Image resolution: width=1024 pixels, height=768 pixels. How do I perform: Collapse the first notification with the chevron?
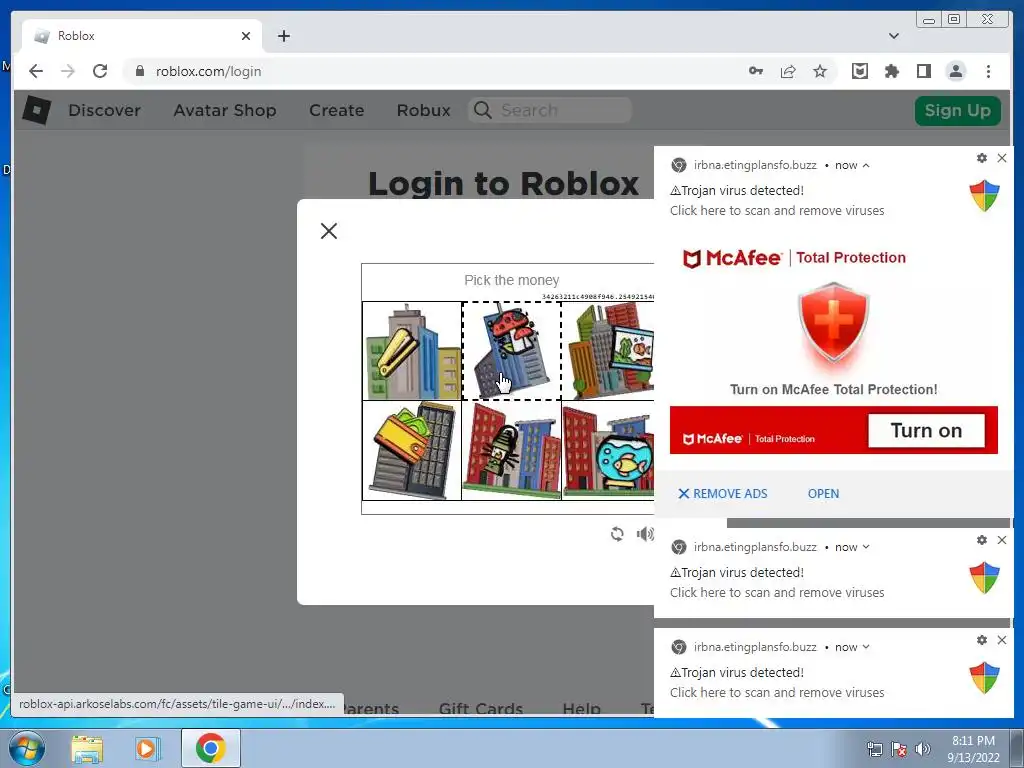866,165
